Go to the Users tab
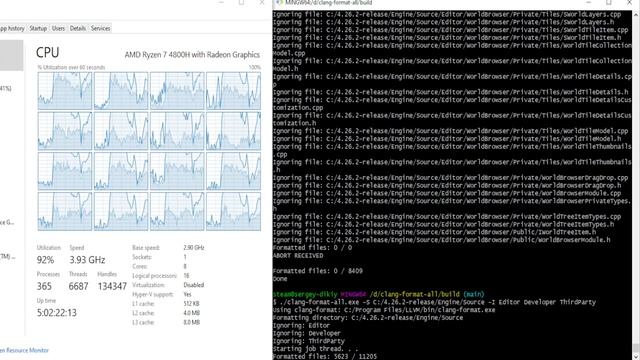 (58, 28)
